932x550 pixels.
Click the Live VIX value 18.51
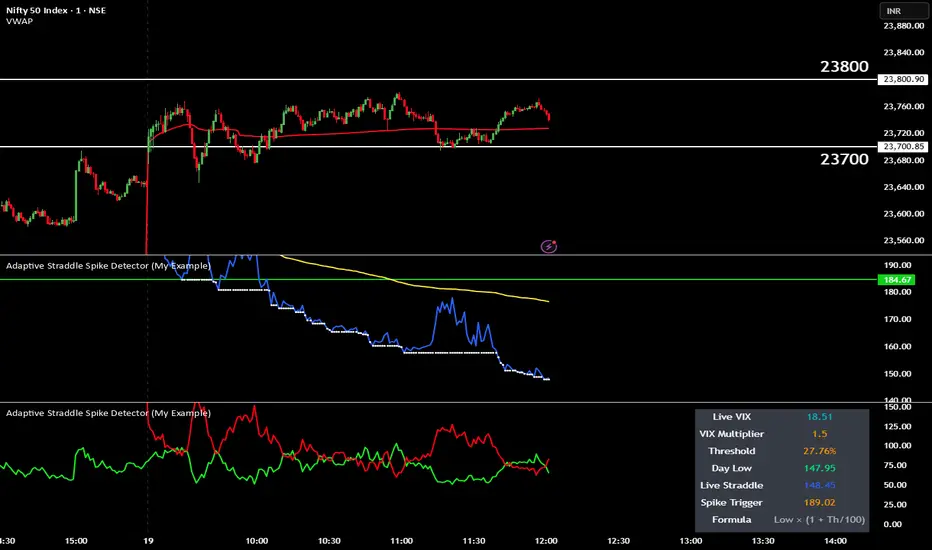tap(820, 417)
